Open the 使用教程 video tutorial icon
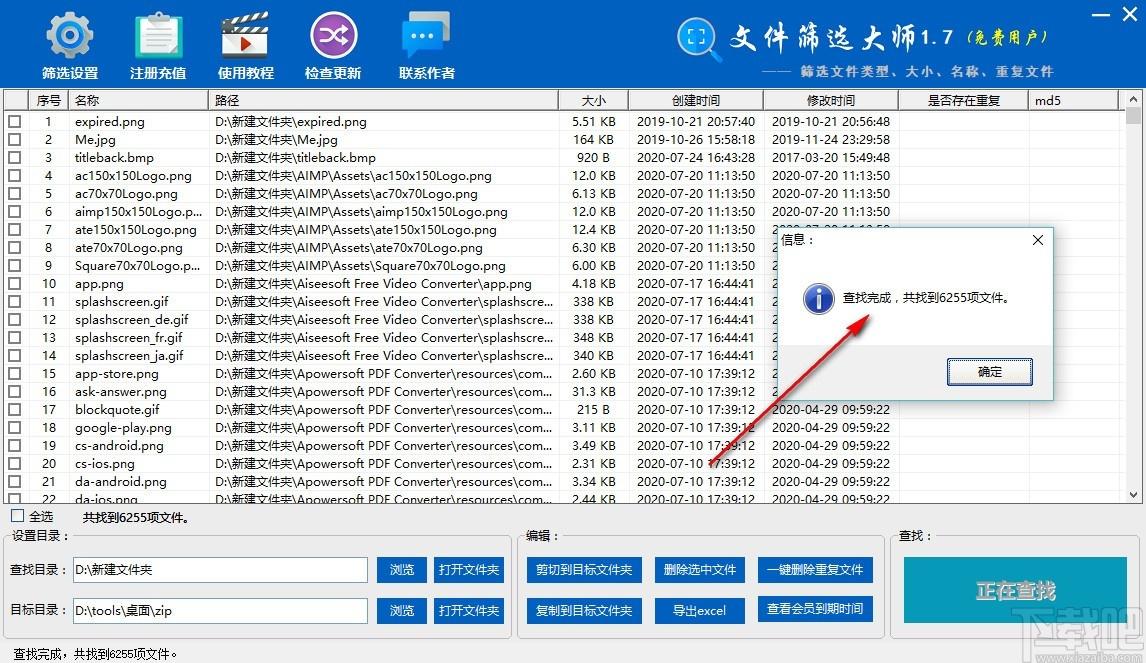This screenshot has width=1146, height=663. (246, 35)
